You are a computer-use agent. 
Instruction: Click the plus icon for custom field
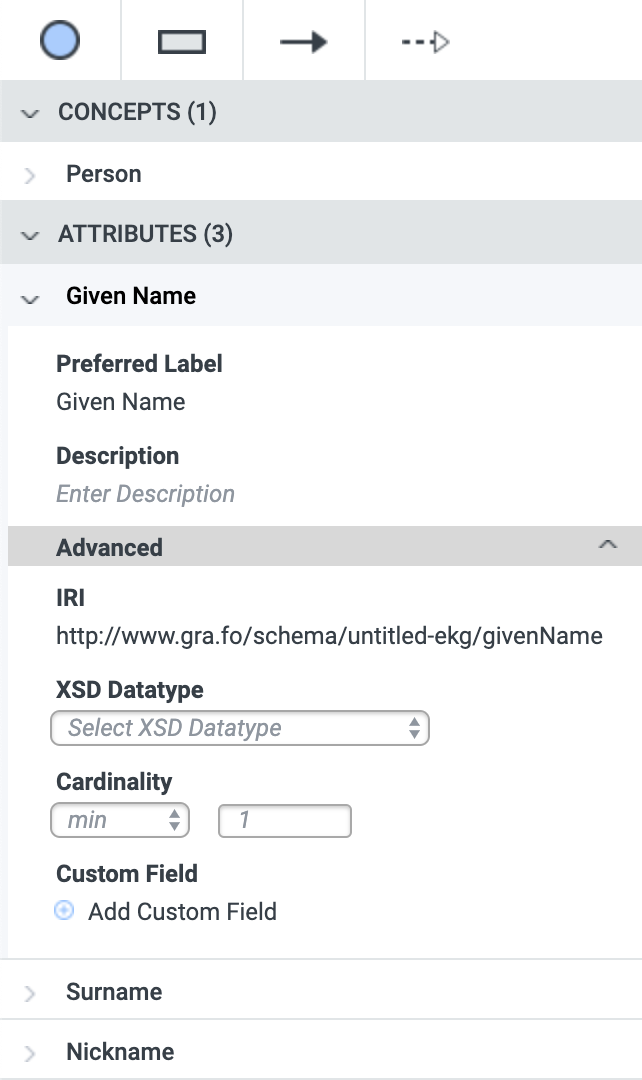[64, 911]
